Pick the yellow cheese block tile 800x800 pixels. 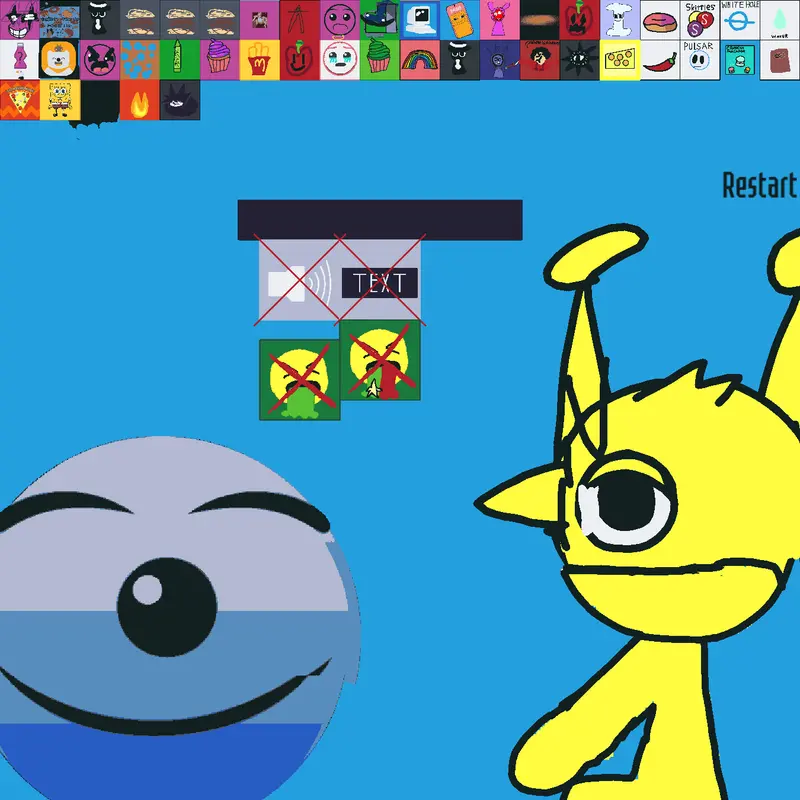point(620,60)
